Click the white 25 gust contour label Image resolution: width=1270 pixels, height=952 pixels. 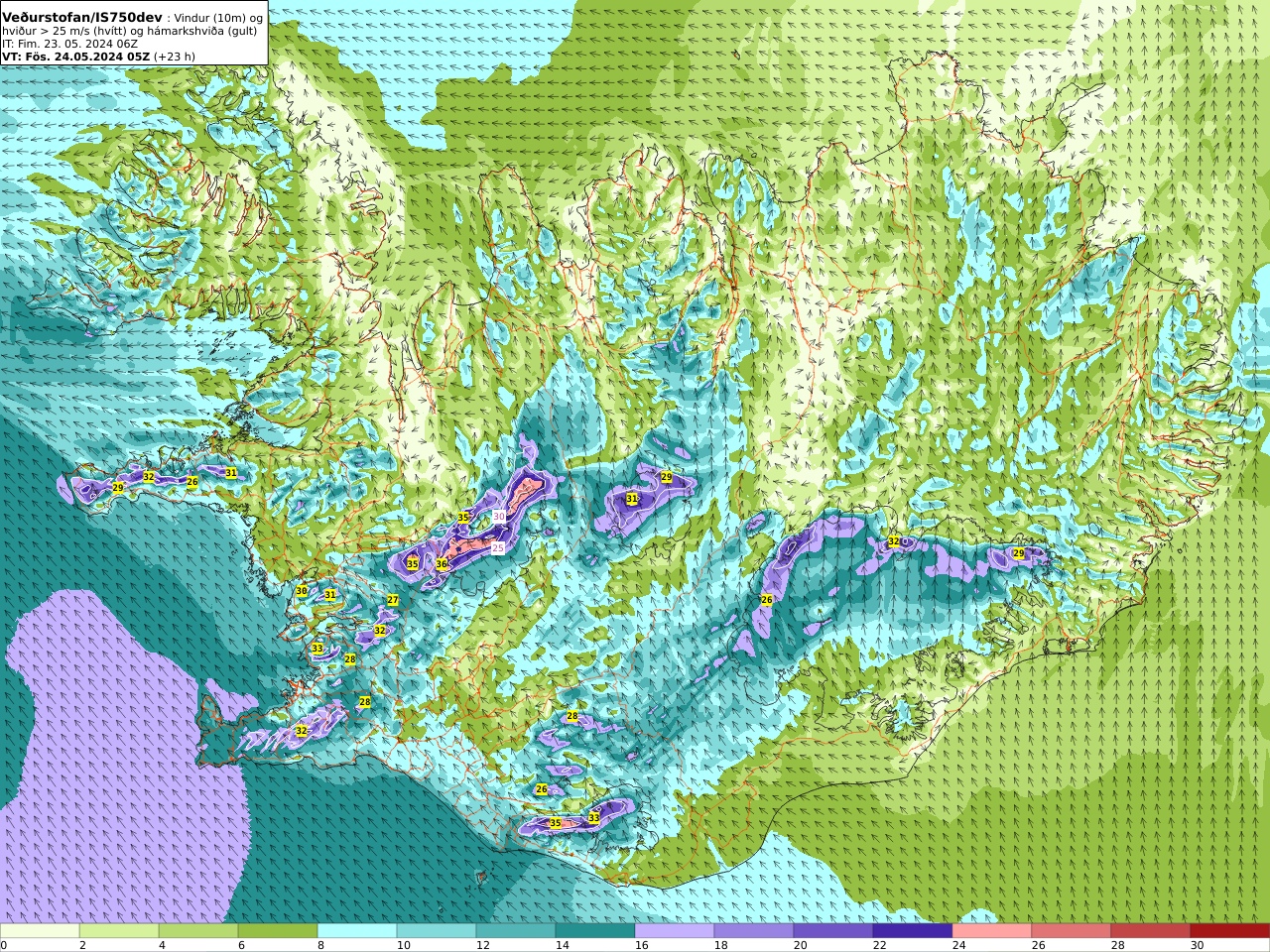pos(498,547)
